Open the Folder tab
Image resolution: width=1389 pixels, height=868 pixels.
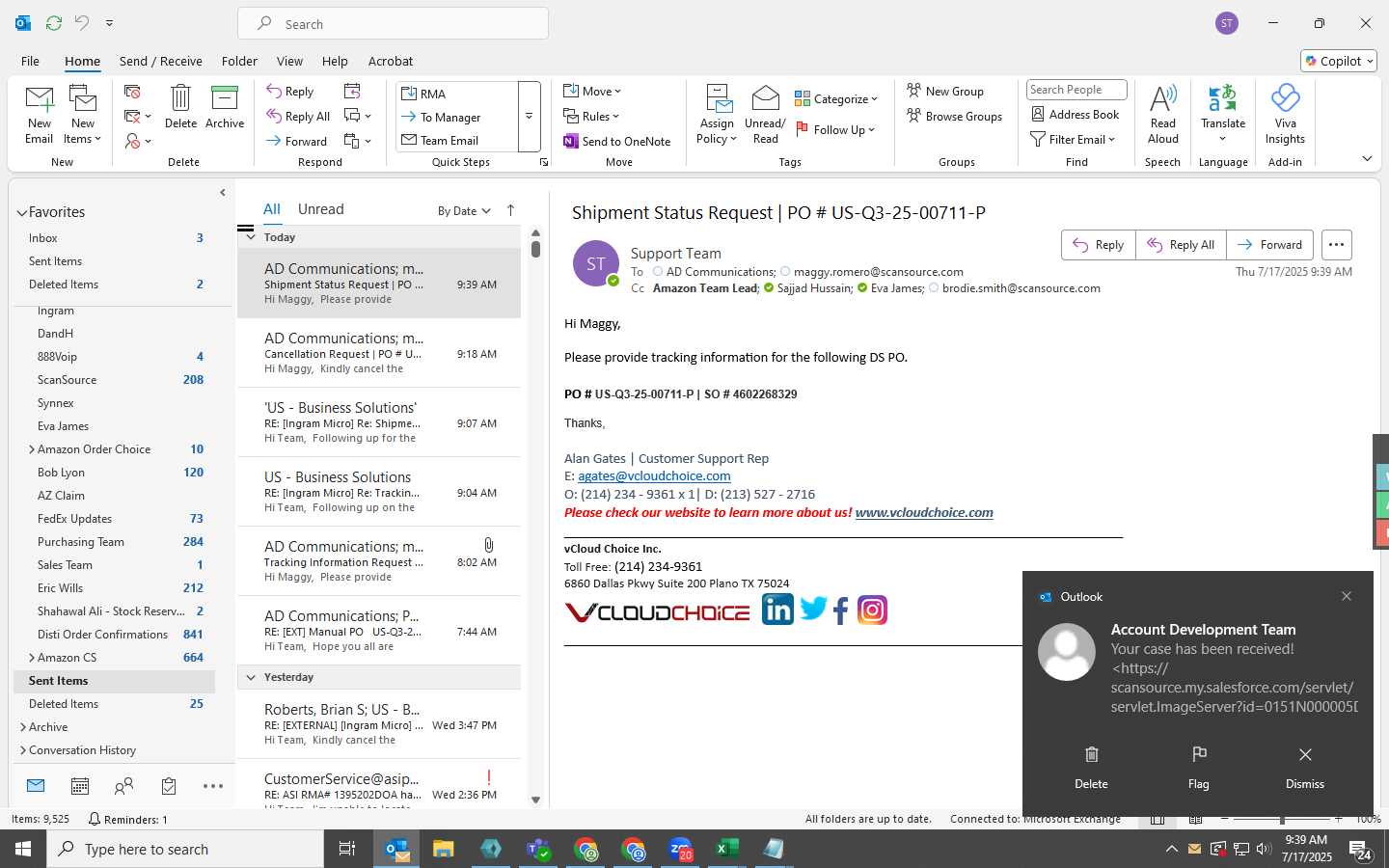(x=239, y=61)
